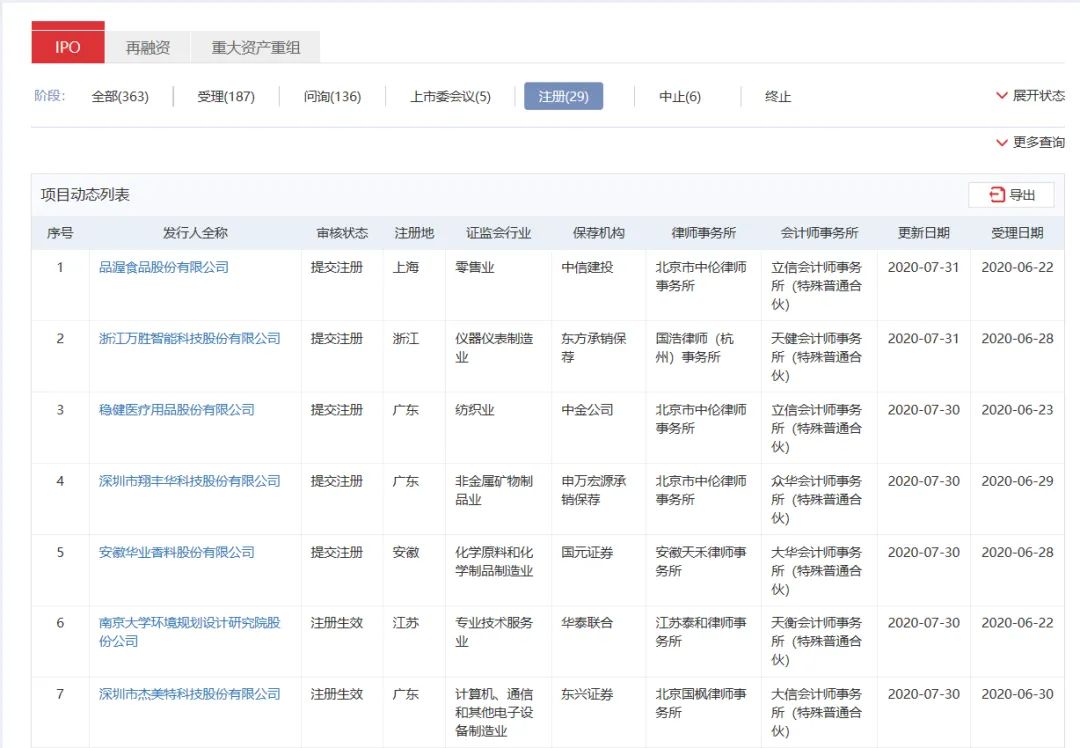Select the 上市委会议(5) stage filter
The height and width of the screenshot is (748, 1080).
pyautogui.click(x=450, y=97)
